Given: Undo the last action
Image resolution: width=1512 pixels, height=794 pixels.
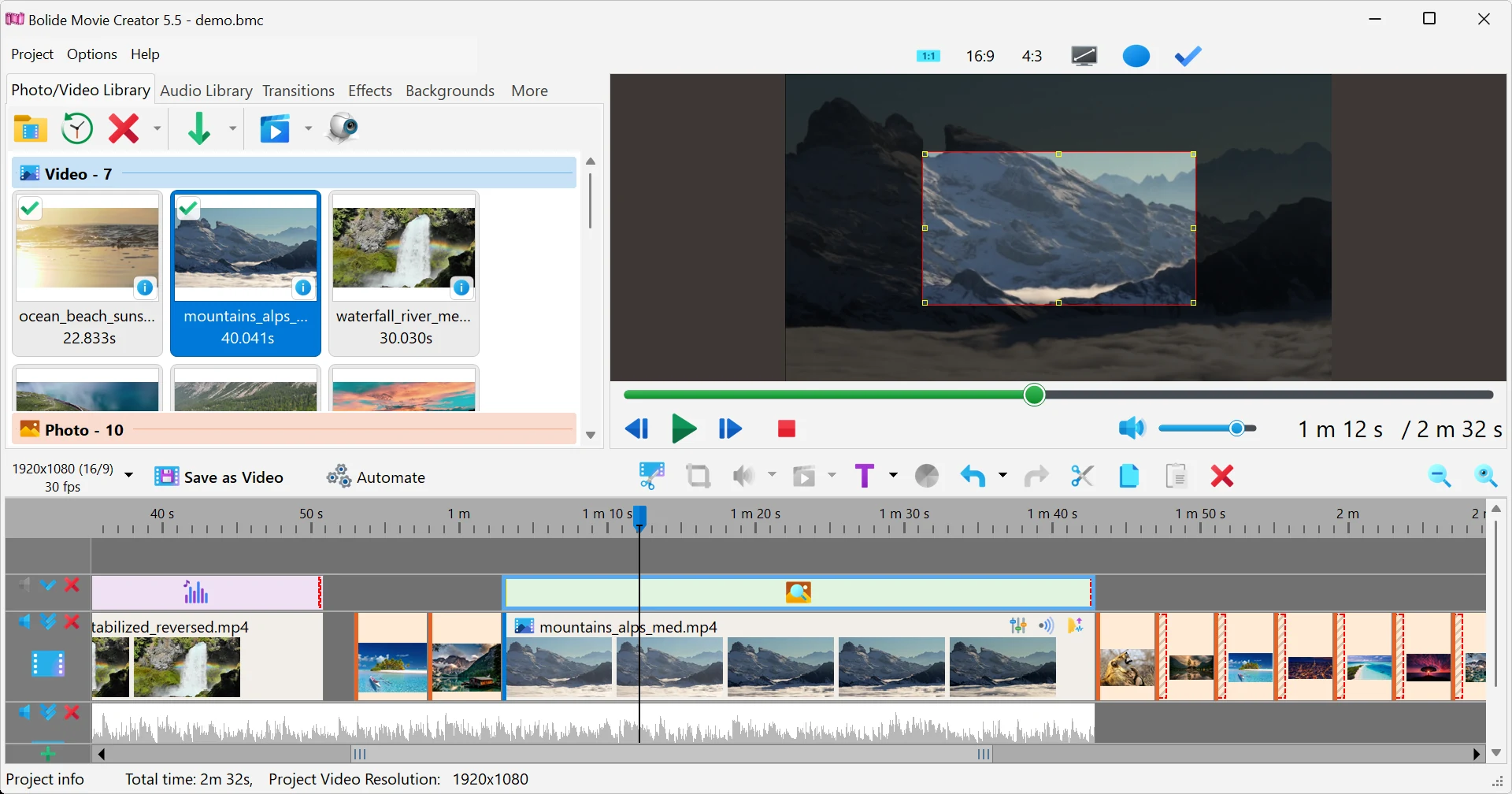Looking at the screenshot, I should (x=973, y=476).
